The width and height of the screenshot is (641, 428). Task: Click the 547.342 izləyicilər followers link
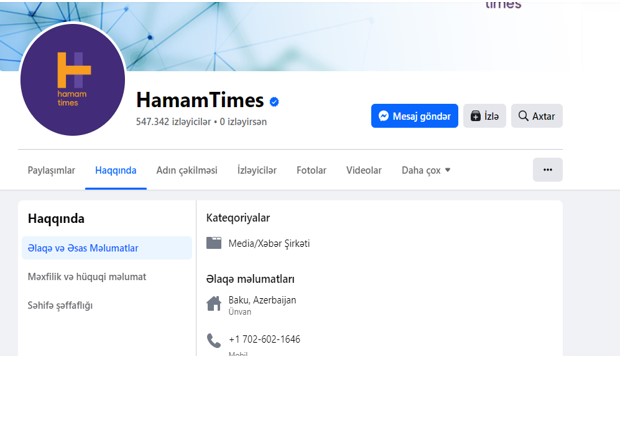pyautogui.click(x=173, y=122)
